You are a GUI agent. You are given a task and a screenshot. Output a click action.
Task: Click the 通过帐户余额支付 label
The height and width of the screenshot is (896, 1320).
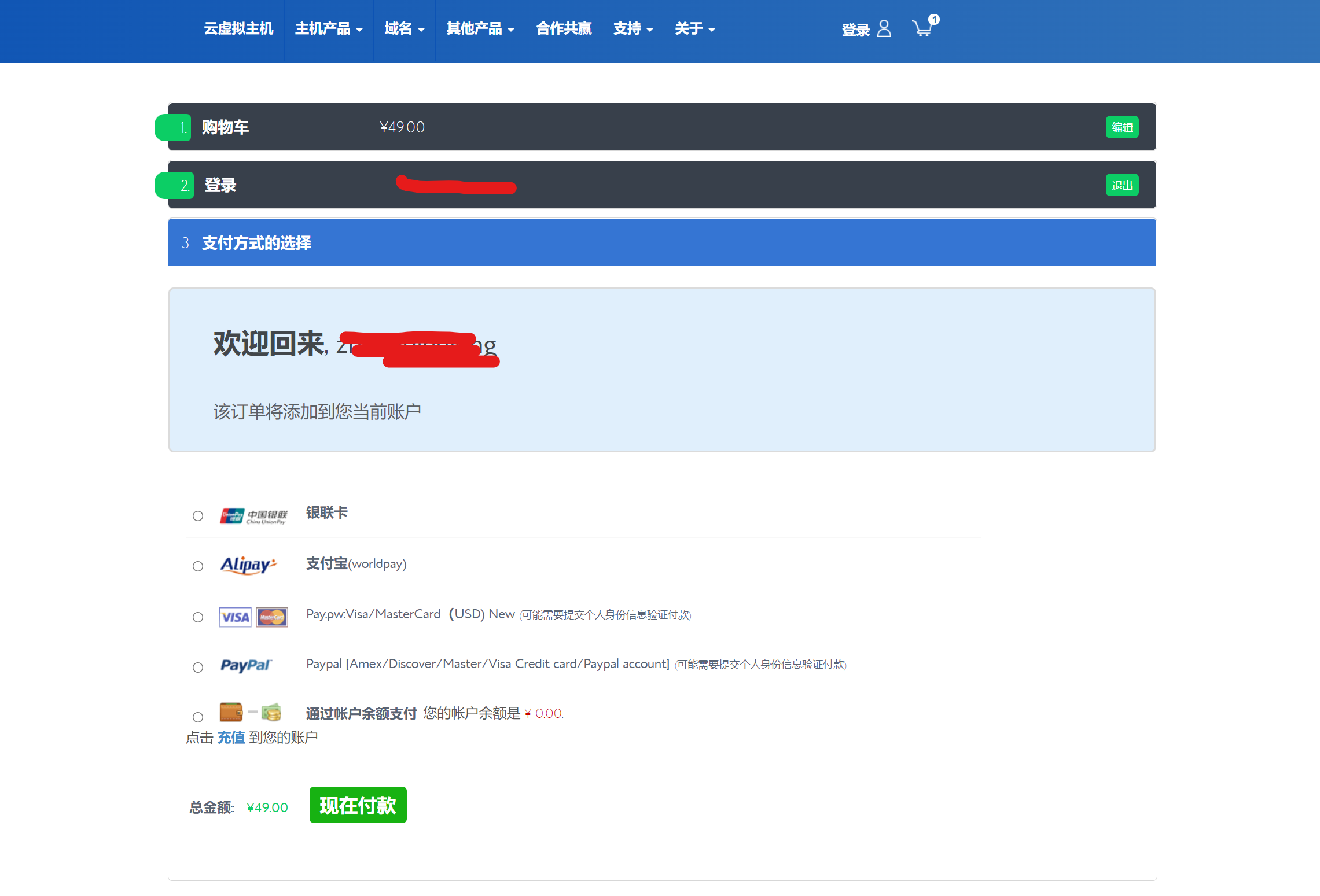[x=361, y=714]
